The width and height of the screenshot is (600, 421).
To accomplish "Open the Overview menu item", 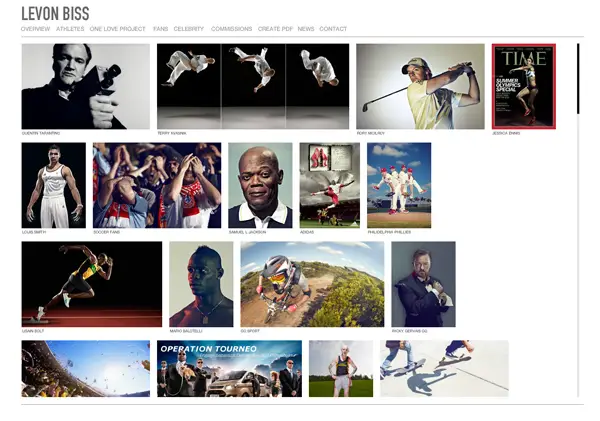I will [x=35, y=29].
